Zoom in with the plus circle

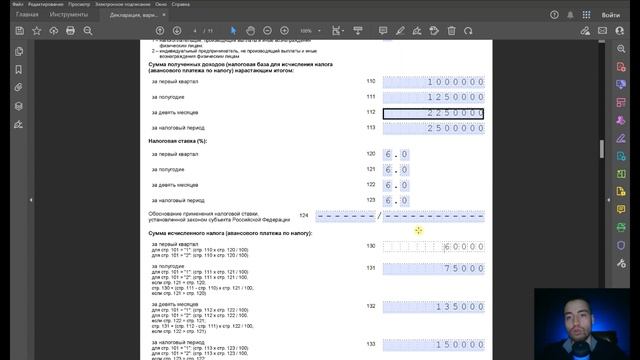(x=284, y=31)
